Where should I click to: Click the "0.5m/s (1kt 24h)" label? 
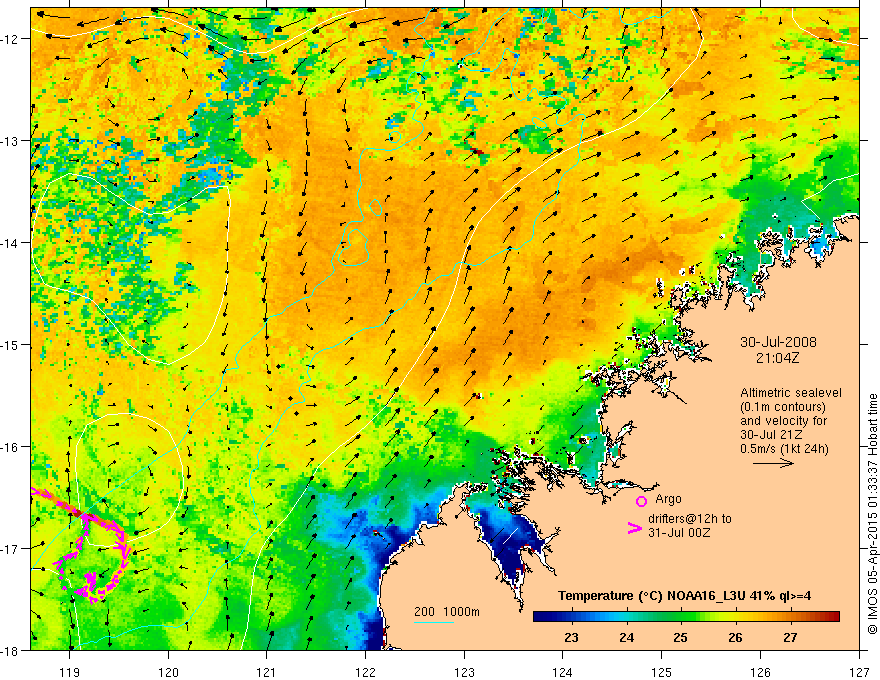pos(784,449)
